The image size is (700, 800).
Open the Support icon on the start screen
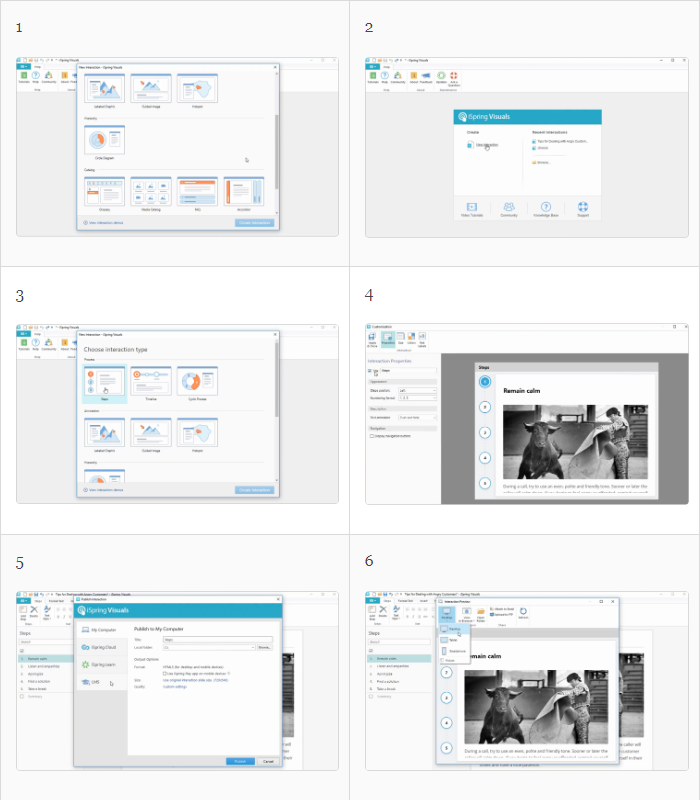pyautogui.click(x=583, y=208)
